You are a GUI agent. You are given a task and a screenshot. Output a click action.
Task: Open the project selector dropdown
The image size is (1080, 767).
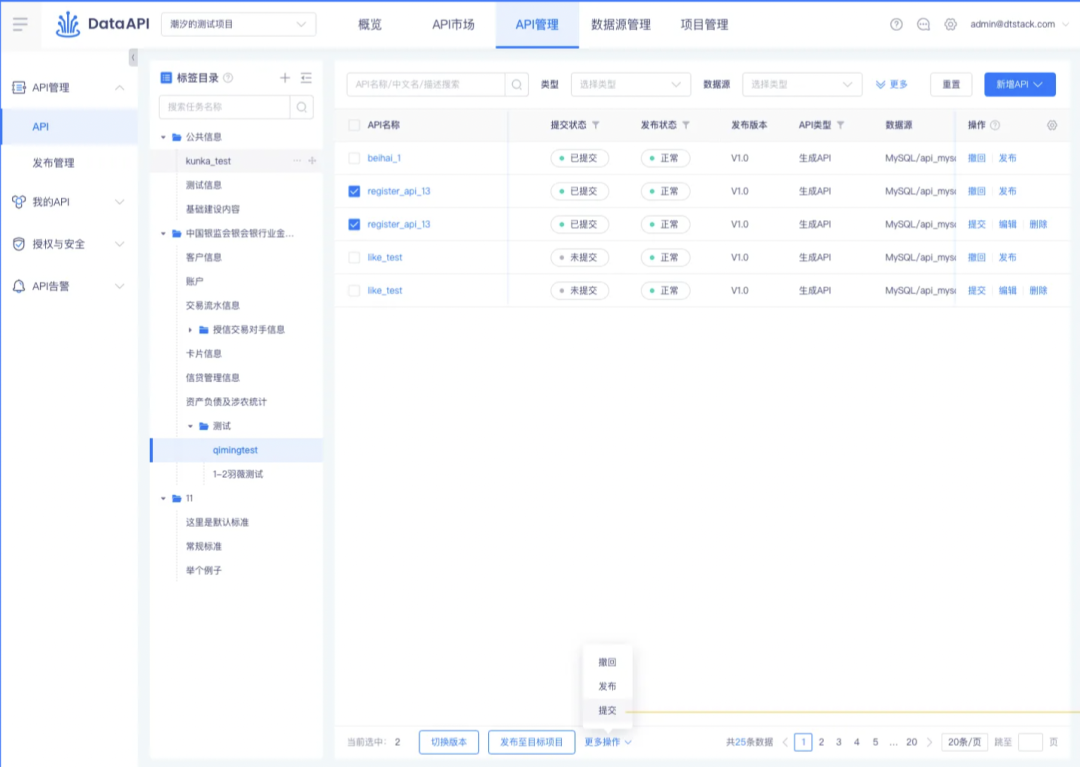(238, 24)
